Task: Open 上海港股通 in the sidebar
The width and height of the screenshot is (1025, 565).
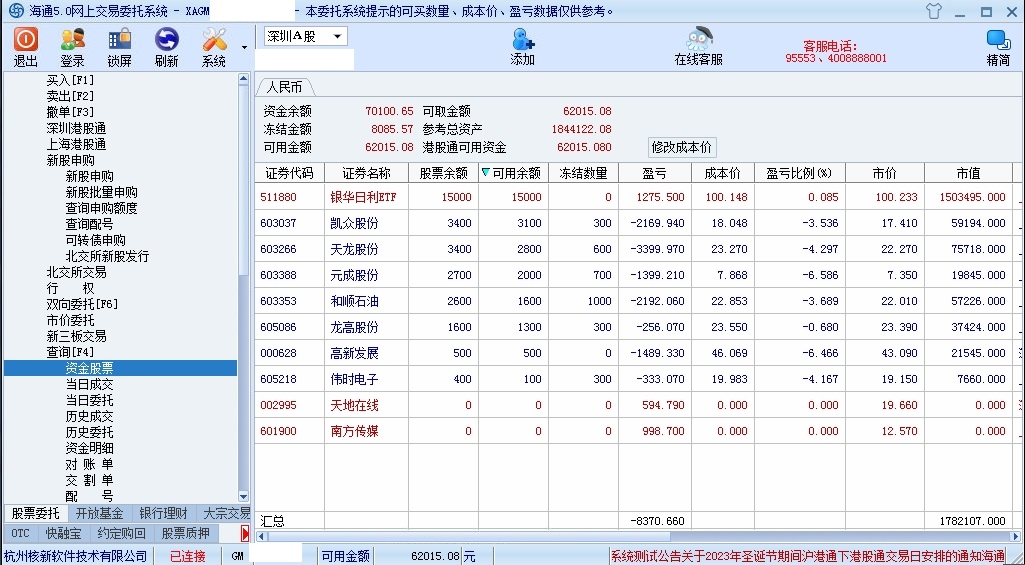Action: (76, 144)
